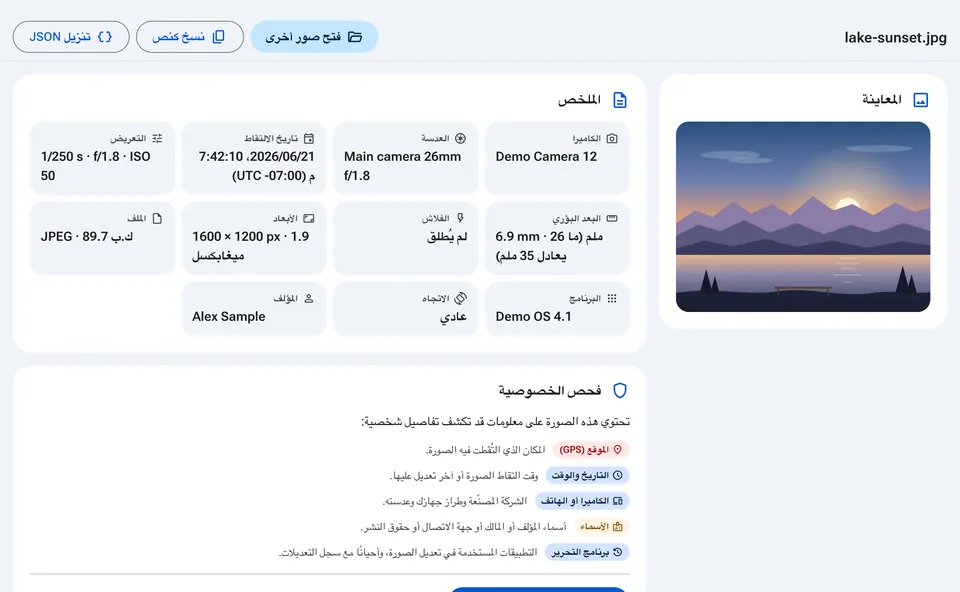Click the lens aperture icon
The image size is (960, 592).
click(460, 138)
